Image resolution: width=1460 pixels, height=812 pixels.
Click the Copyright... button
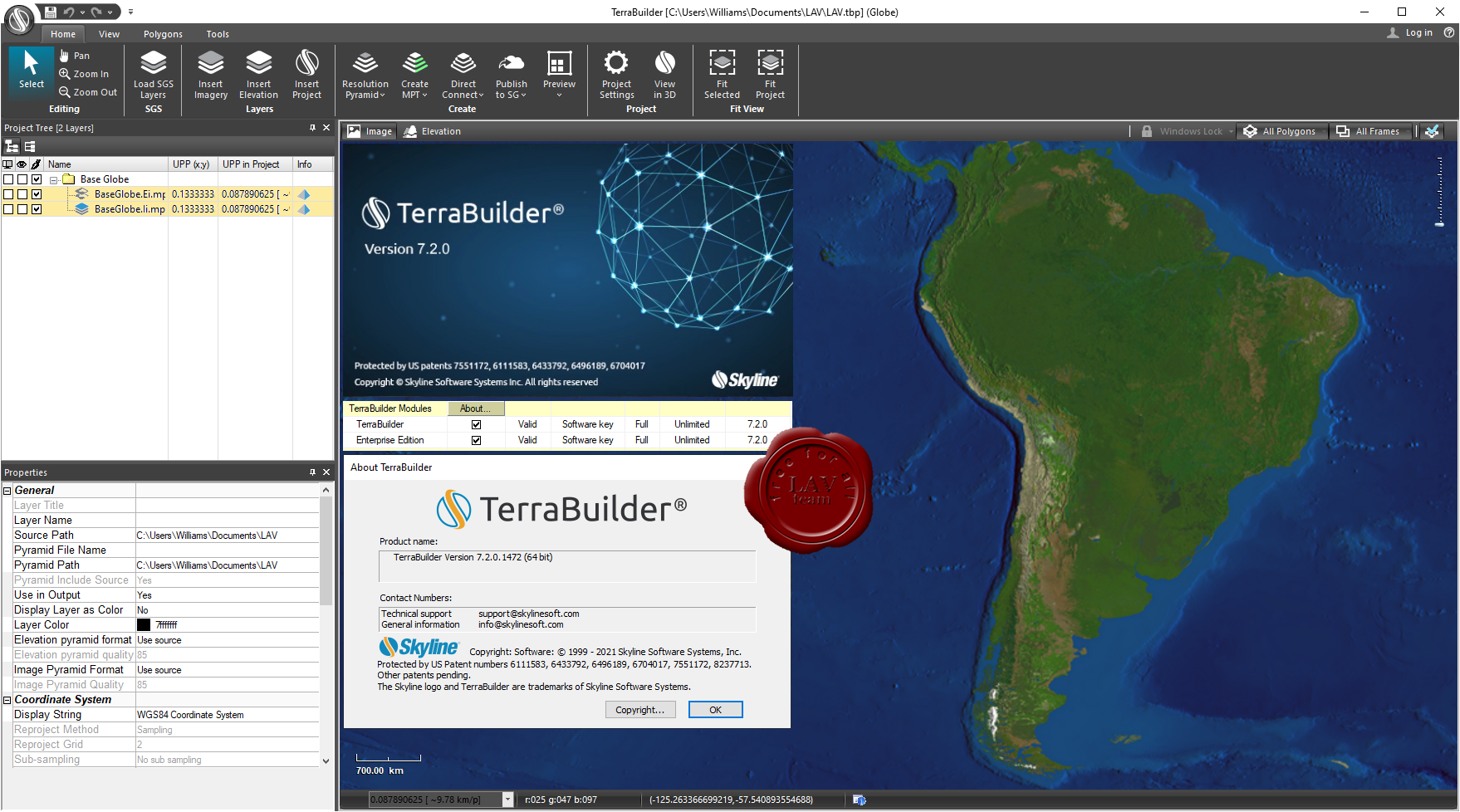coord(640,710)
